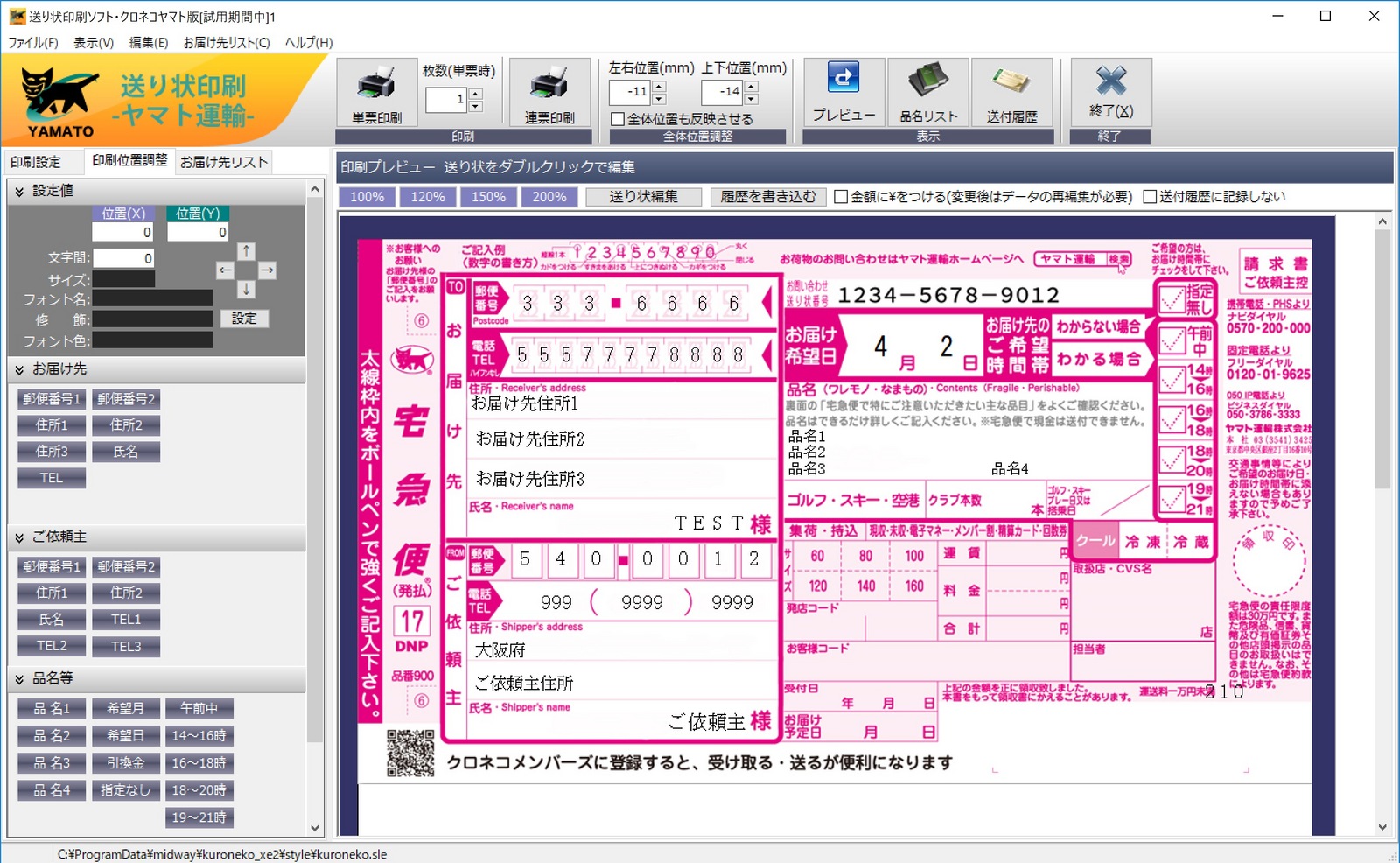
Task: Click the left panel vertical scrollbar
Action: pos(315,508)
